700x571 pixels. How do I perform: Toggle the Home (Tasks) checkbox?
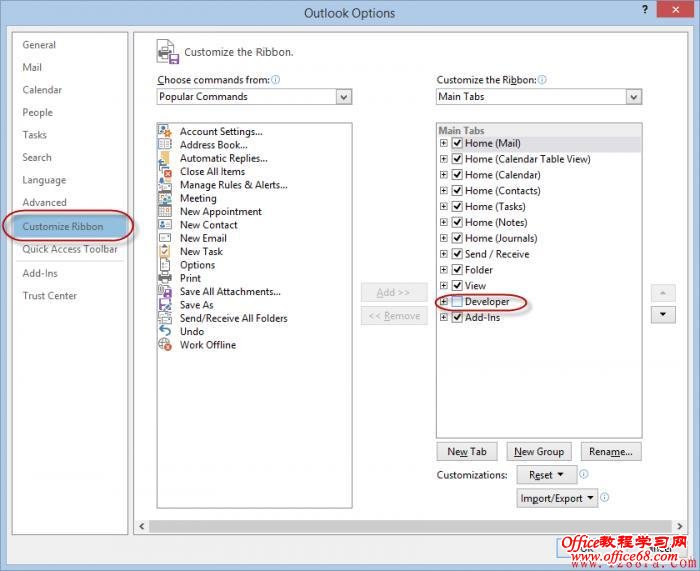(457, 206)
